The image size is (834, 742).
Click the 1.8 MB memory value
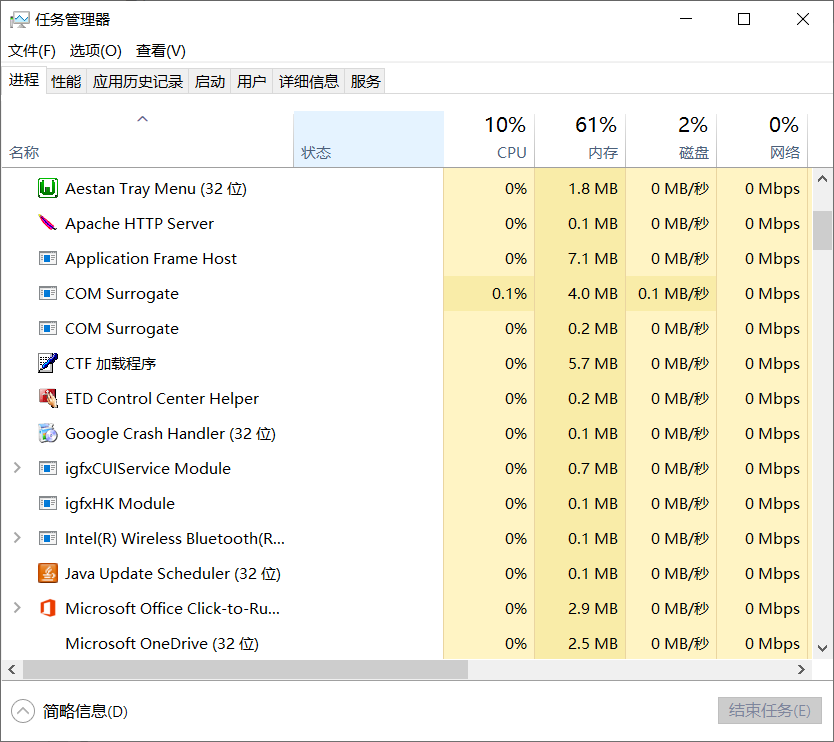(x=593, y=189)
